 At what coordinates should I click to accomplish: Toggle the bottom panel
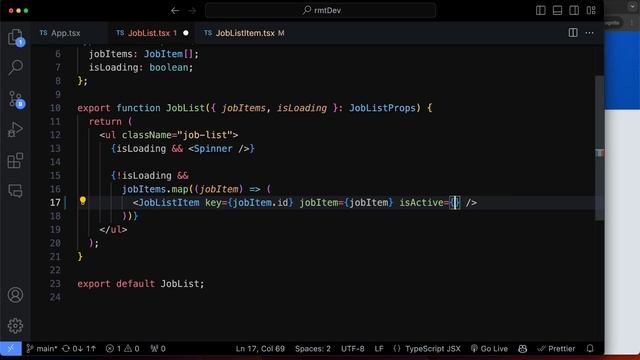557,11
